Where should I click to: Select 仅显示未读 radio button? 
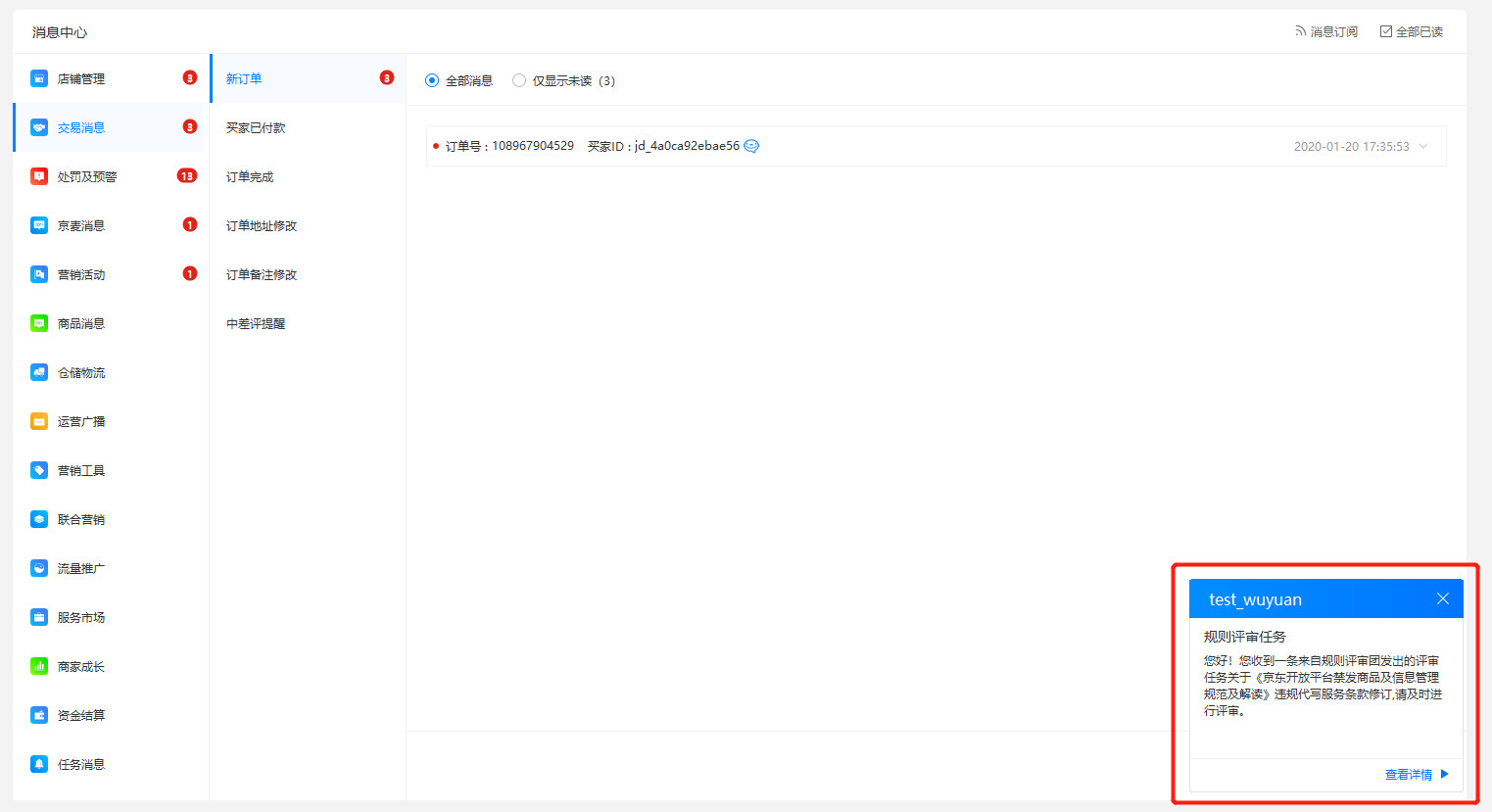[519, 80]
